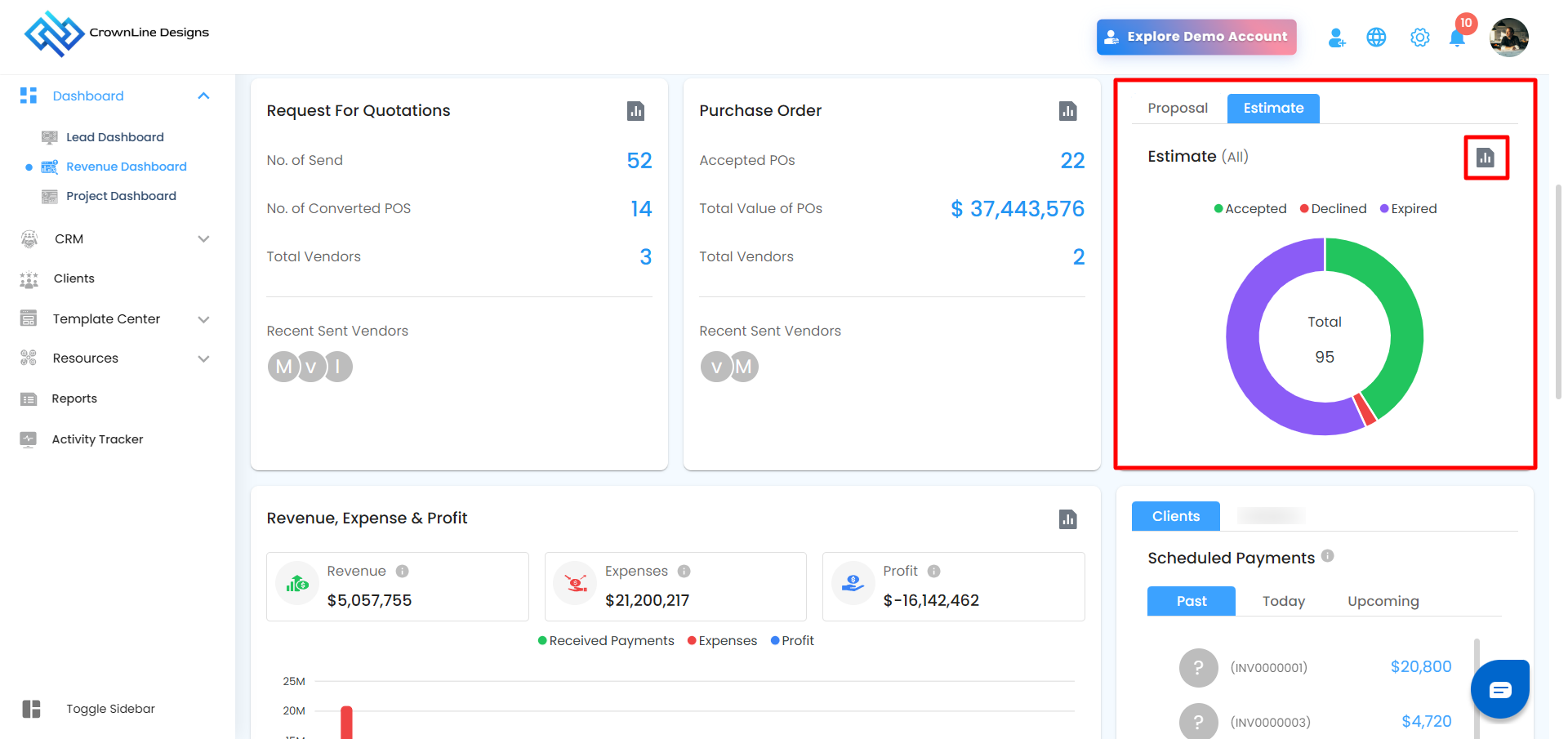Open the Lead Dashboard link
1568x739 pixels.
[x=115, y=137]
